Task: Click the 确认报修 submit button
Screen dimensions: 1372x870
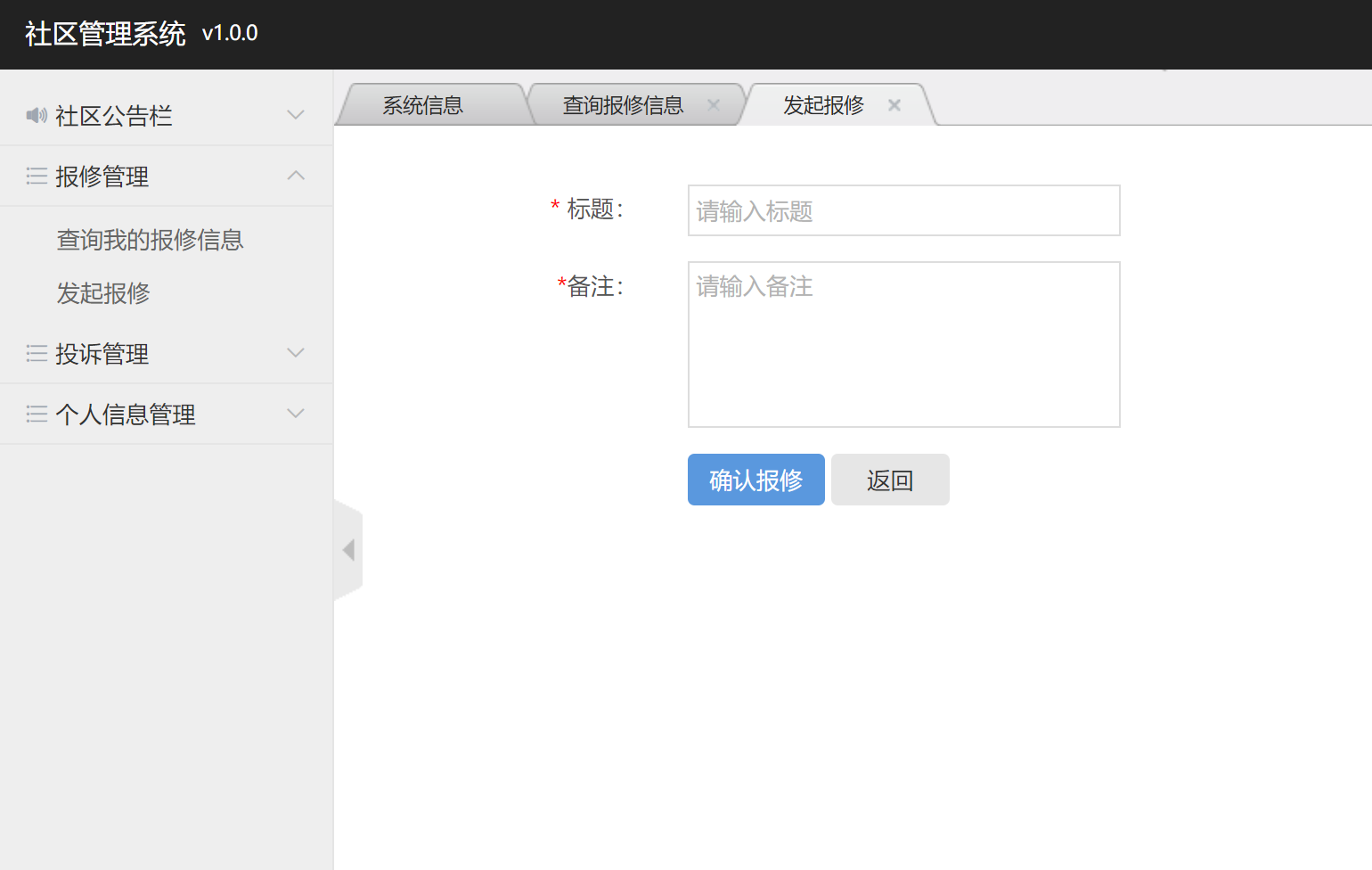Action: pyautogui.click(x=755, y=480)
